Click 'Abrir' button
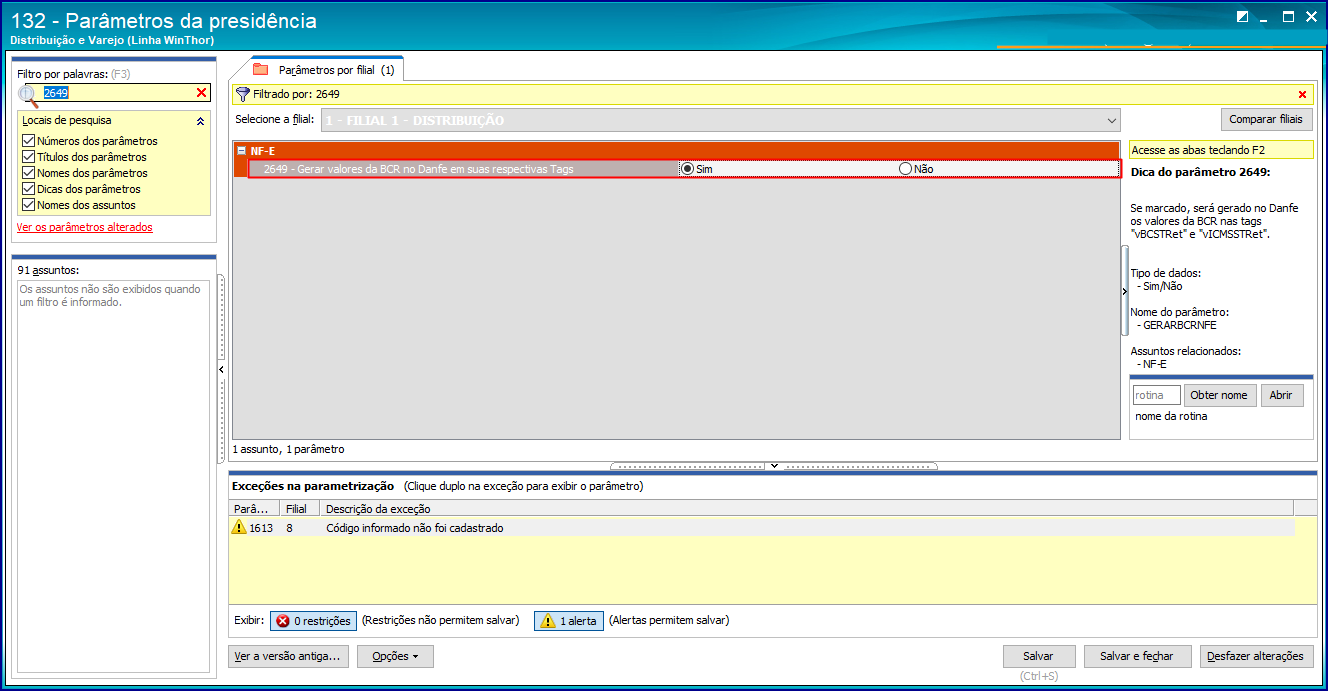The width and height of the screenshot is (1328, 691). pyautogui.click(x=1281, y=395)
